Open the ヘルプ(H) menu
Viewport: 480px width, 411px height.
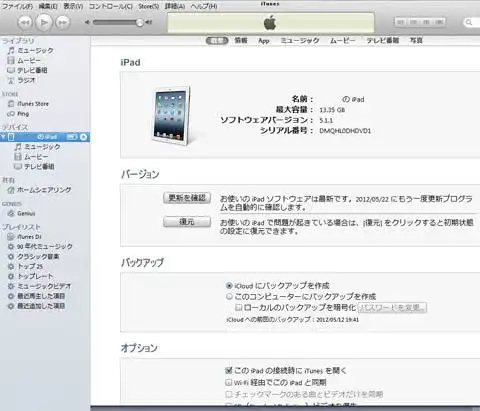(204, 6)
